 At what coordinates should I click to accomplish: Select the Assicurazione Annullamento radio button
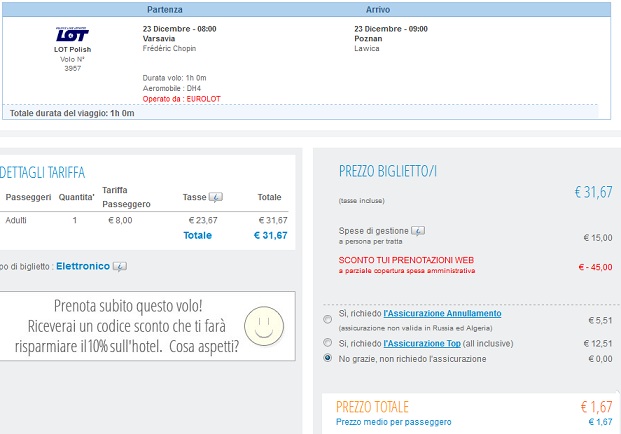[328, 319]
